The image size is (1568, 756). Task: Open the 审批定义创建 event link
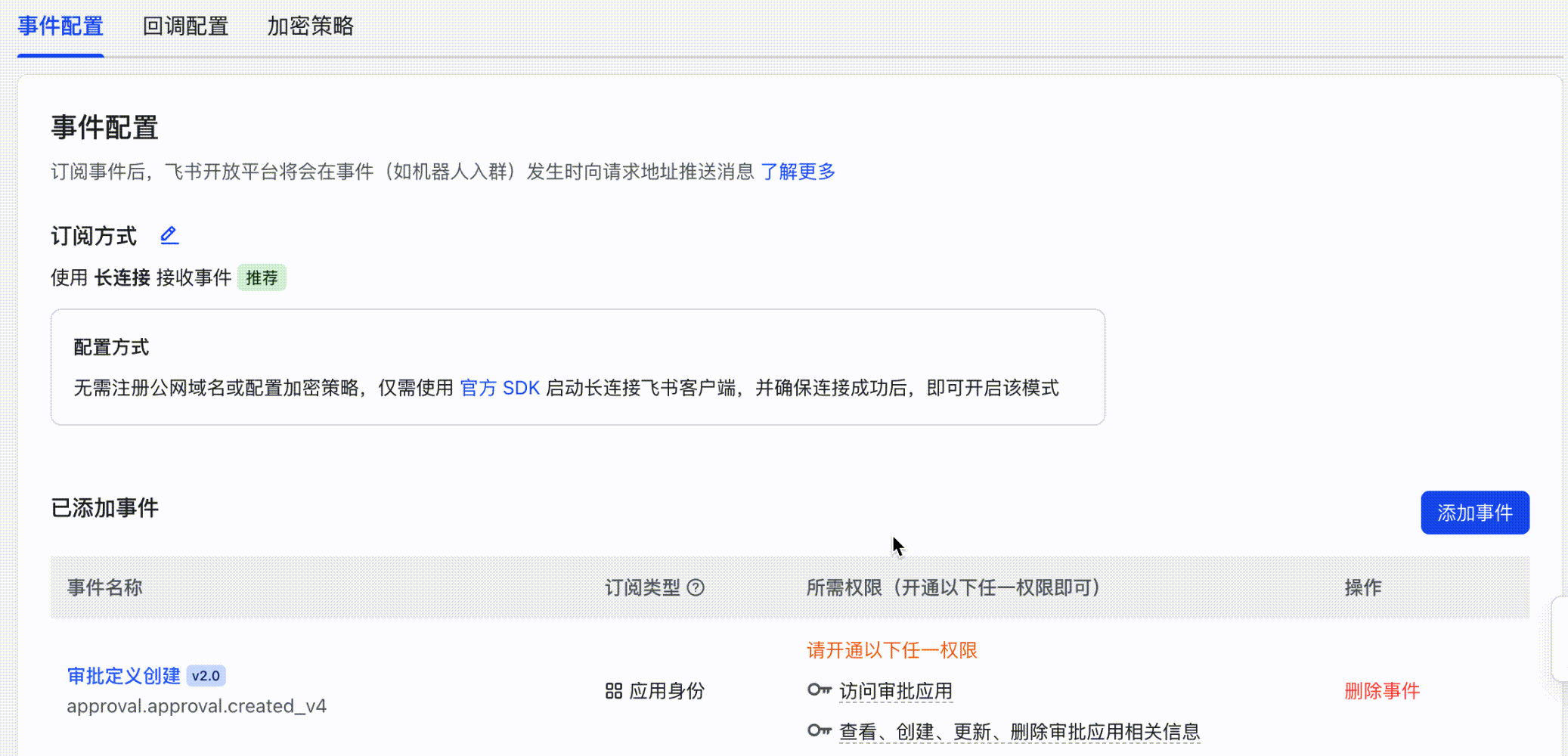pos(124,676)
